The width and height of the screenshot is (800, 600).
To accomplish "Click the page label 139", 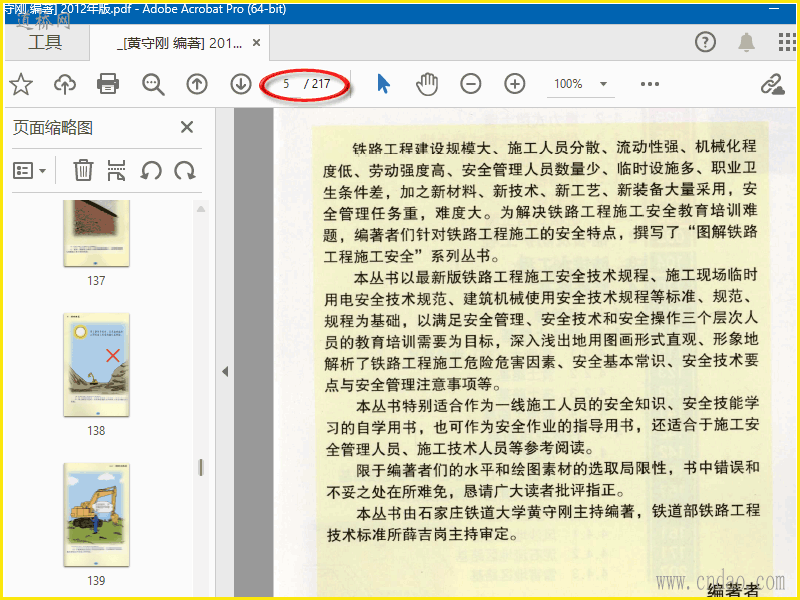I will click(x=96, y=581).
